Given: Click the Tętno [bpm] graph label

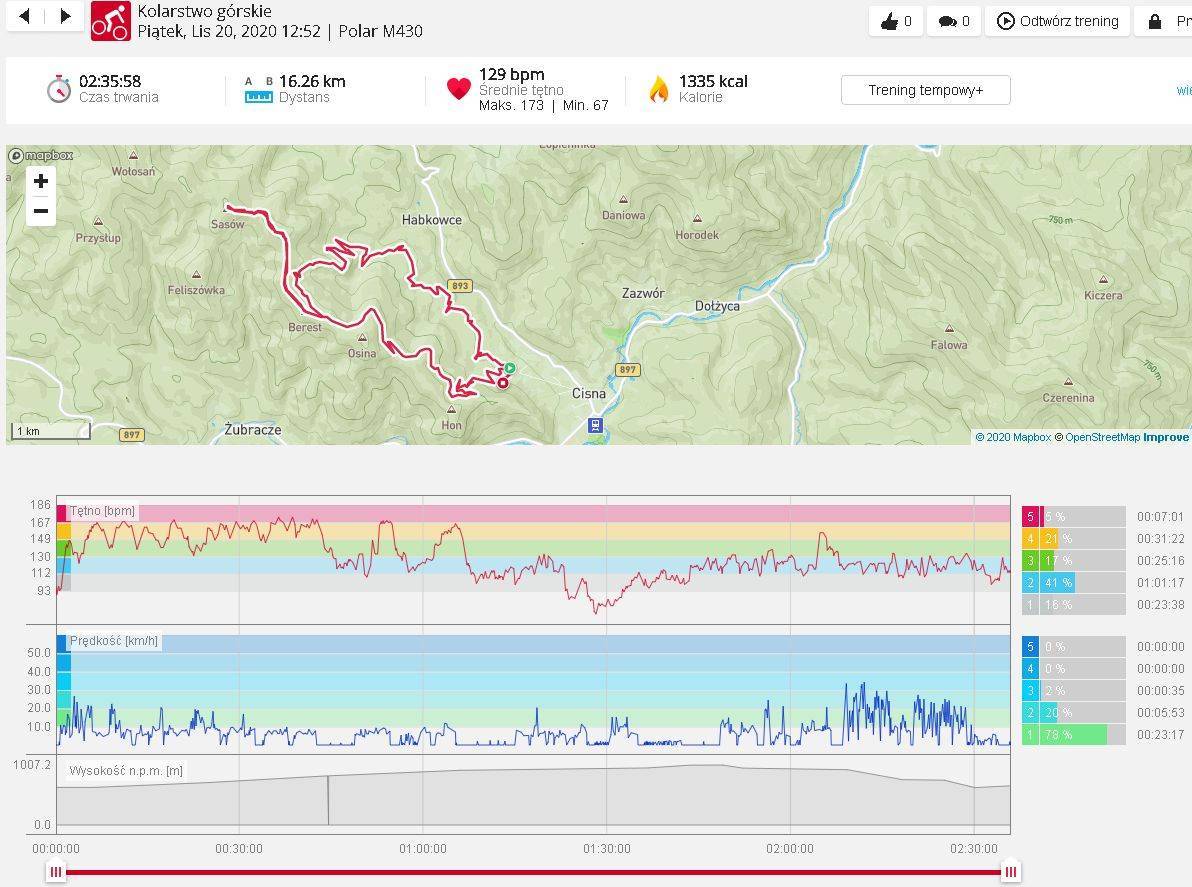Looking at the screenshot, I should point(102,512).
